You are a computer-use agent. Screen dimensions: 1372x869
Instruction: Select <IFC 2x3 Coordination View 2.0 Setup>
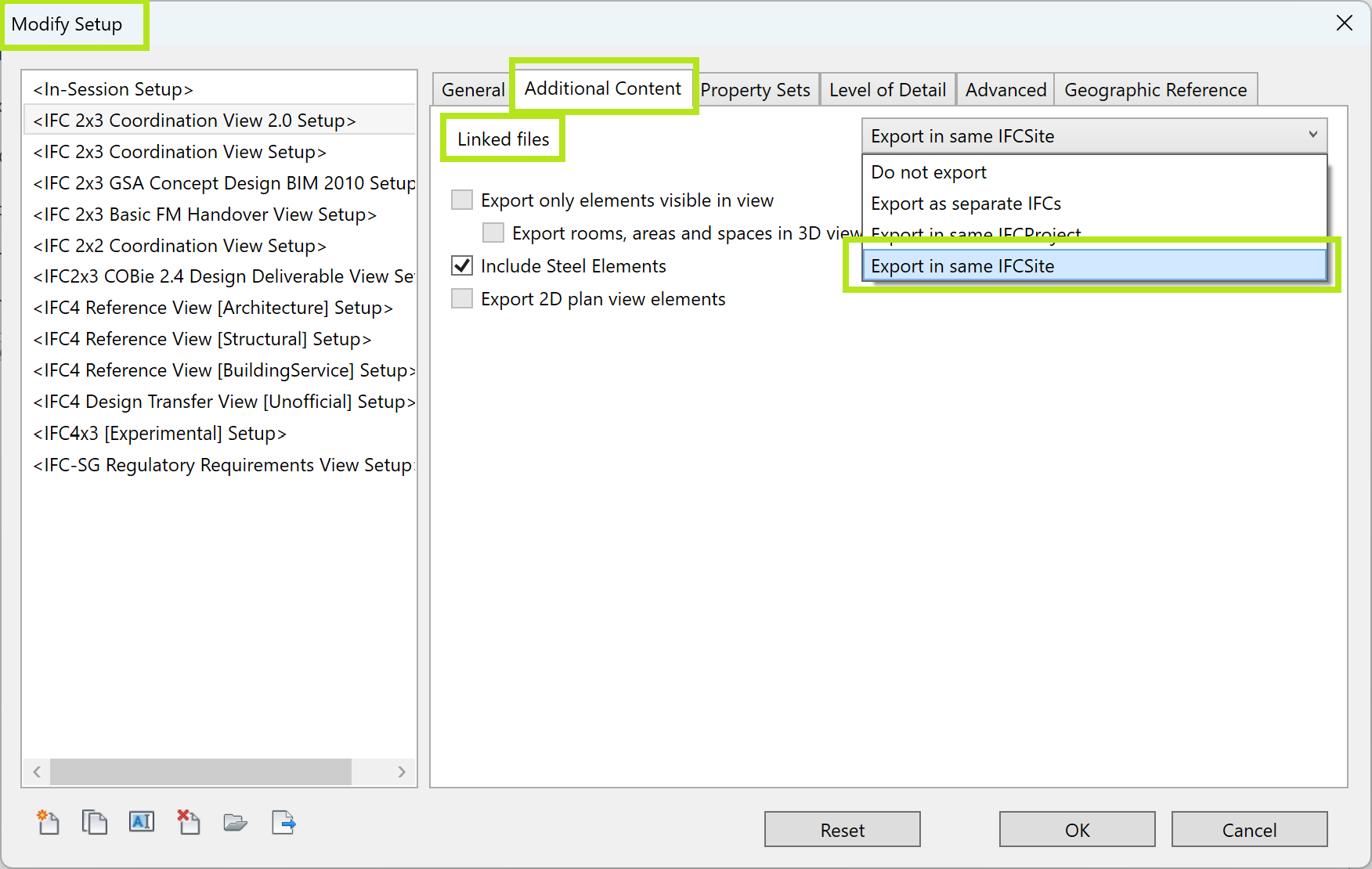click(219, 121)
